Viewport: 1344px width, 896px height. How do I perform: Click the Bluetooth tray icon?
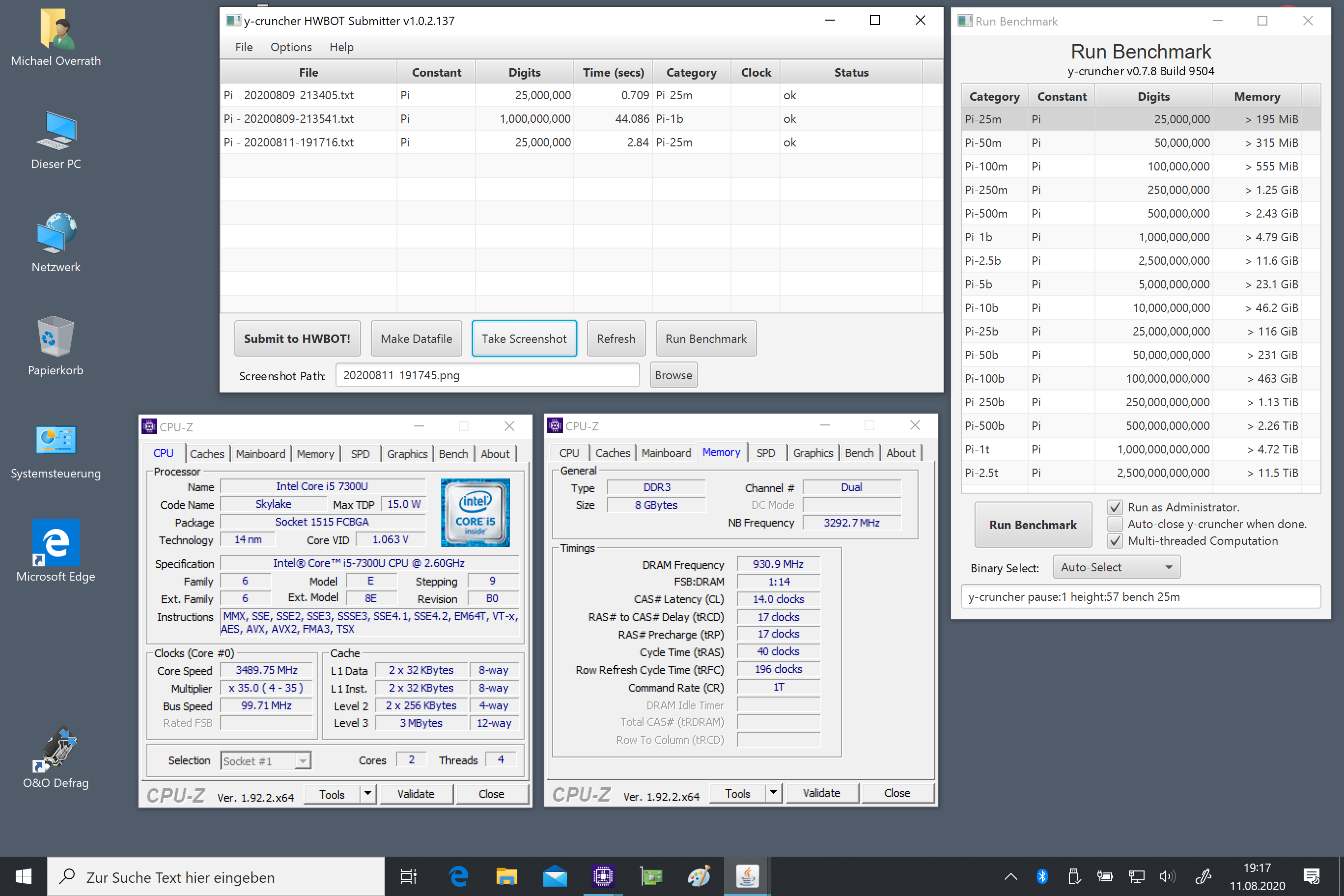tap(1042, 876)
